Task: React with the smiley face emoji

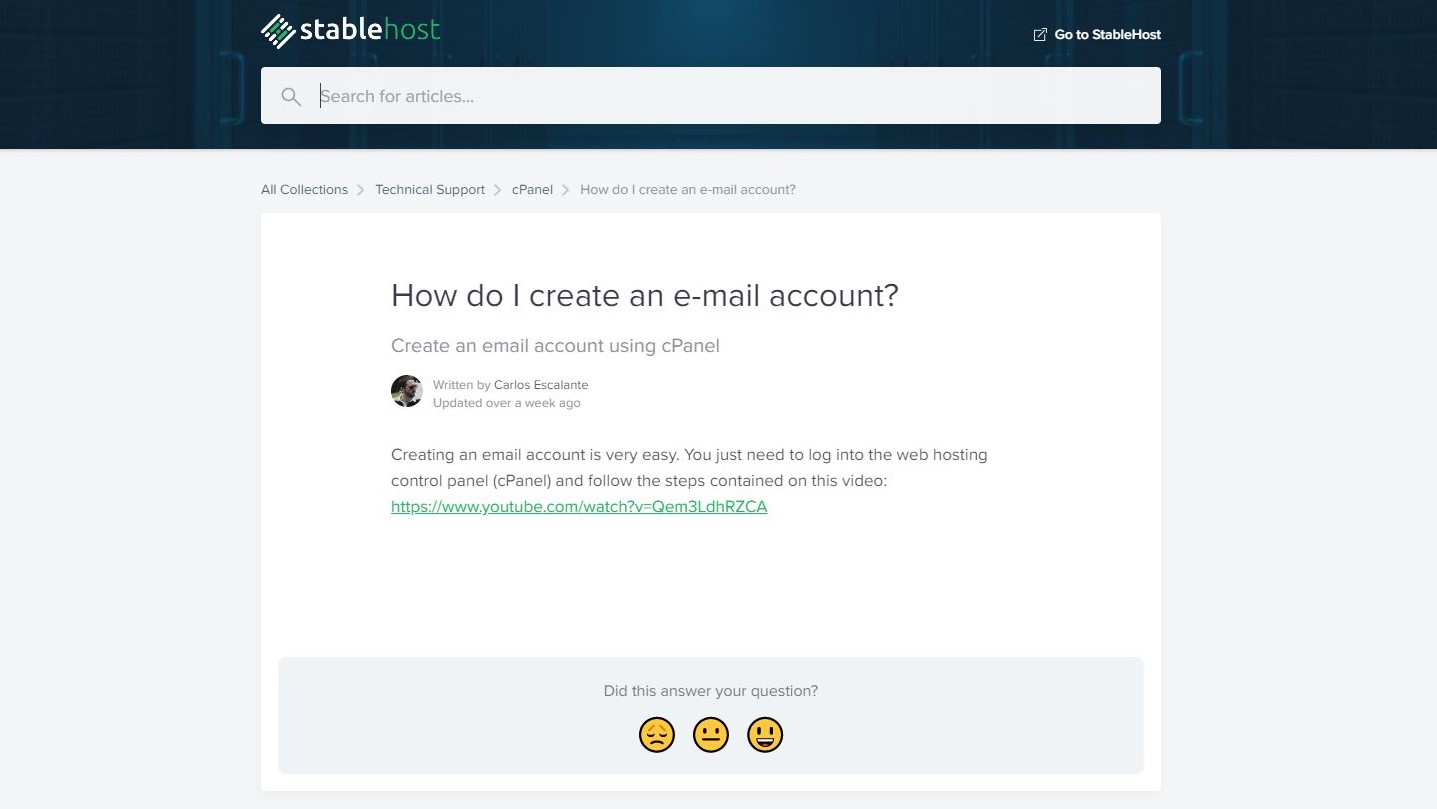Action: [765, 735]
